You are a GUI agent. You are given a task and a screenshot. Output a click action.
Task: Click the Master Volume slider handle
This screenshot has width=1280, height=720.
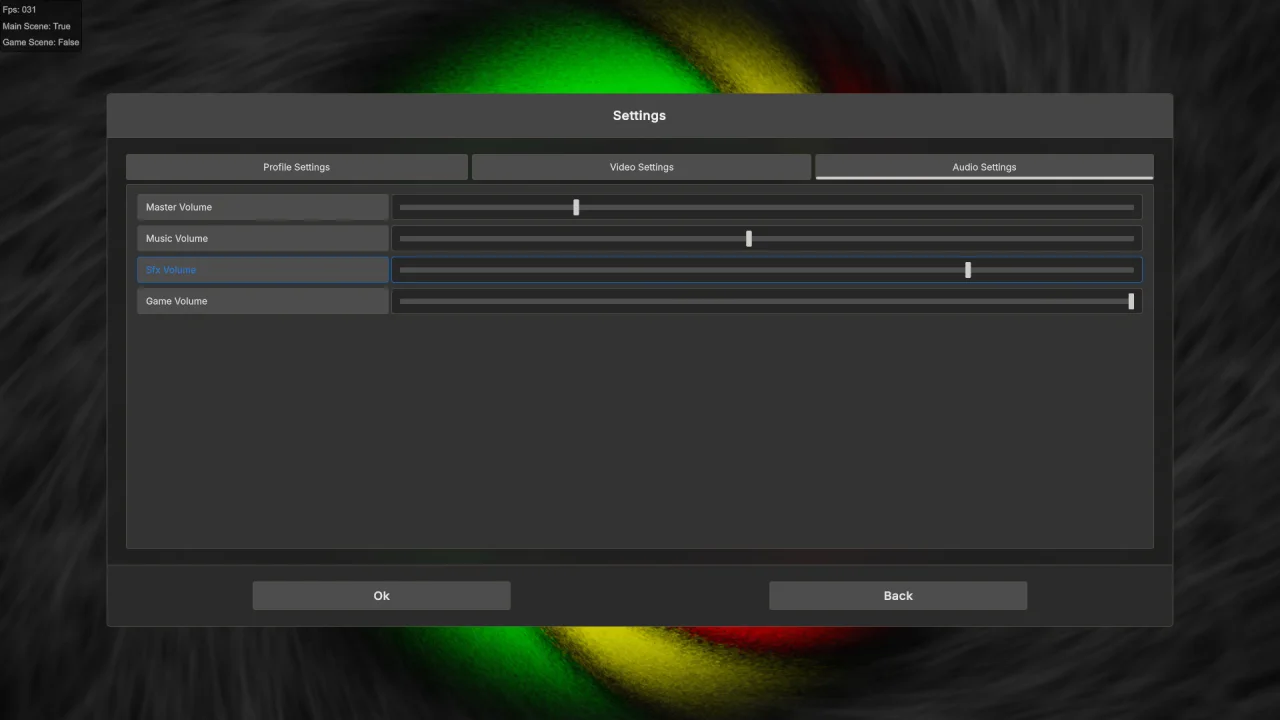click(x=576, y=207)
